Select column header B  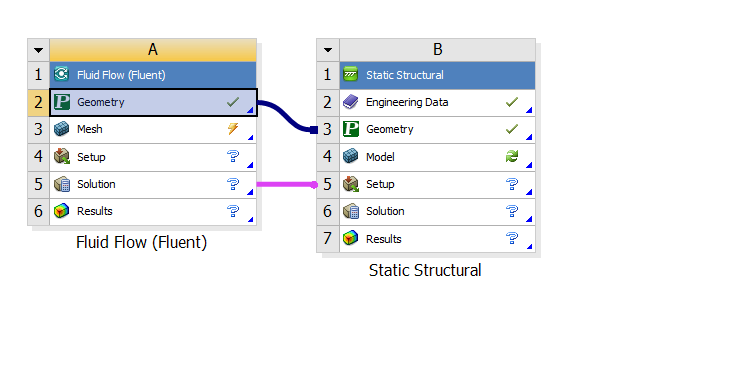coord(438,50)
